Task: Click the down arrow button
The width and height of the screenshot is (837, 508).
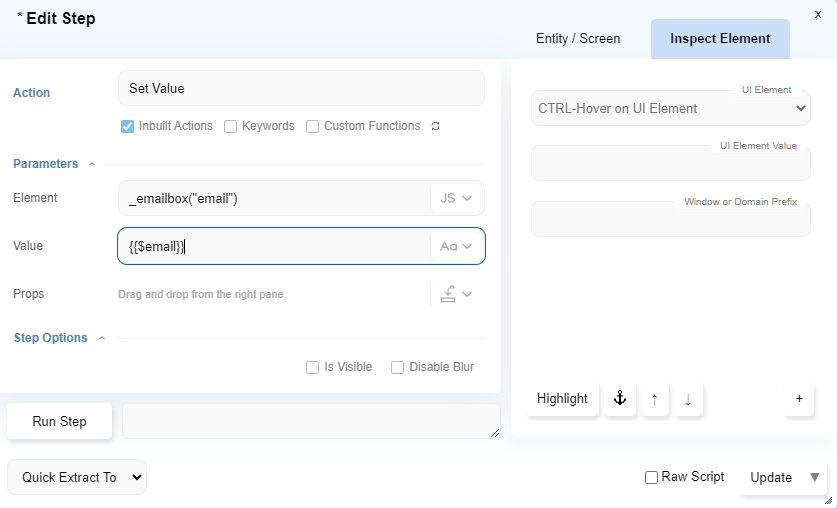Action: point(688,399)
